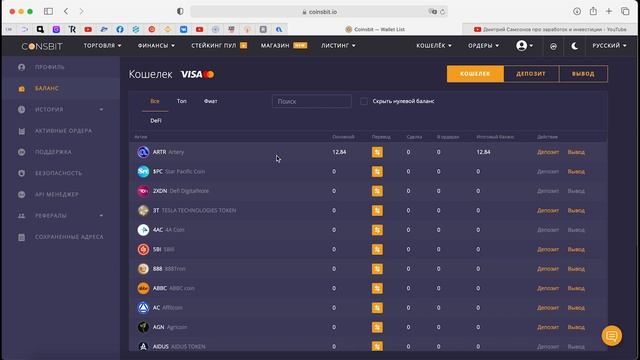Click the transfer icon in the SPC row

click(377, 171)
